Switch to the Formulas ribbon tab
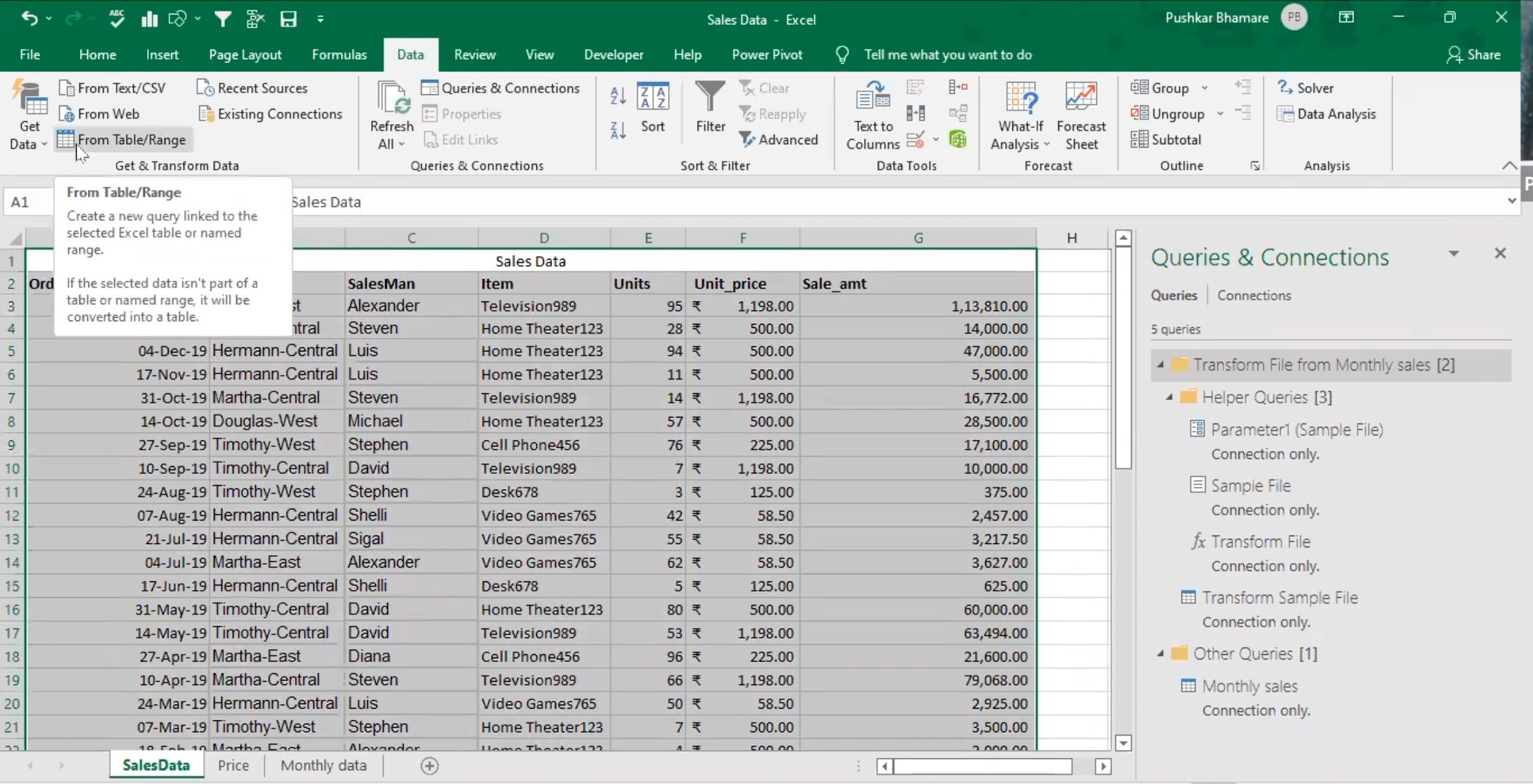The image size is (1533, 784). tap(339, 54)
